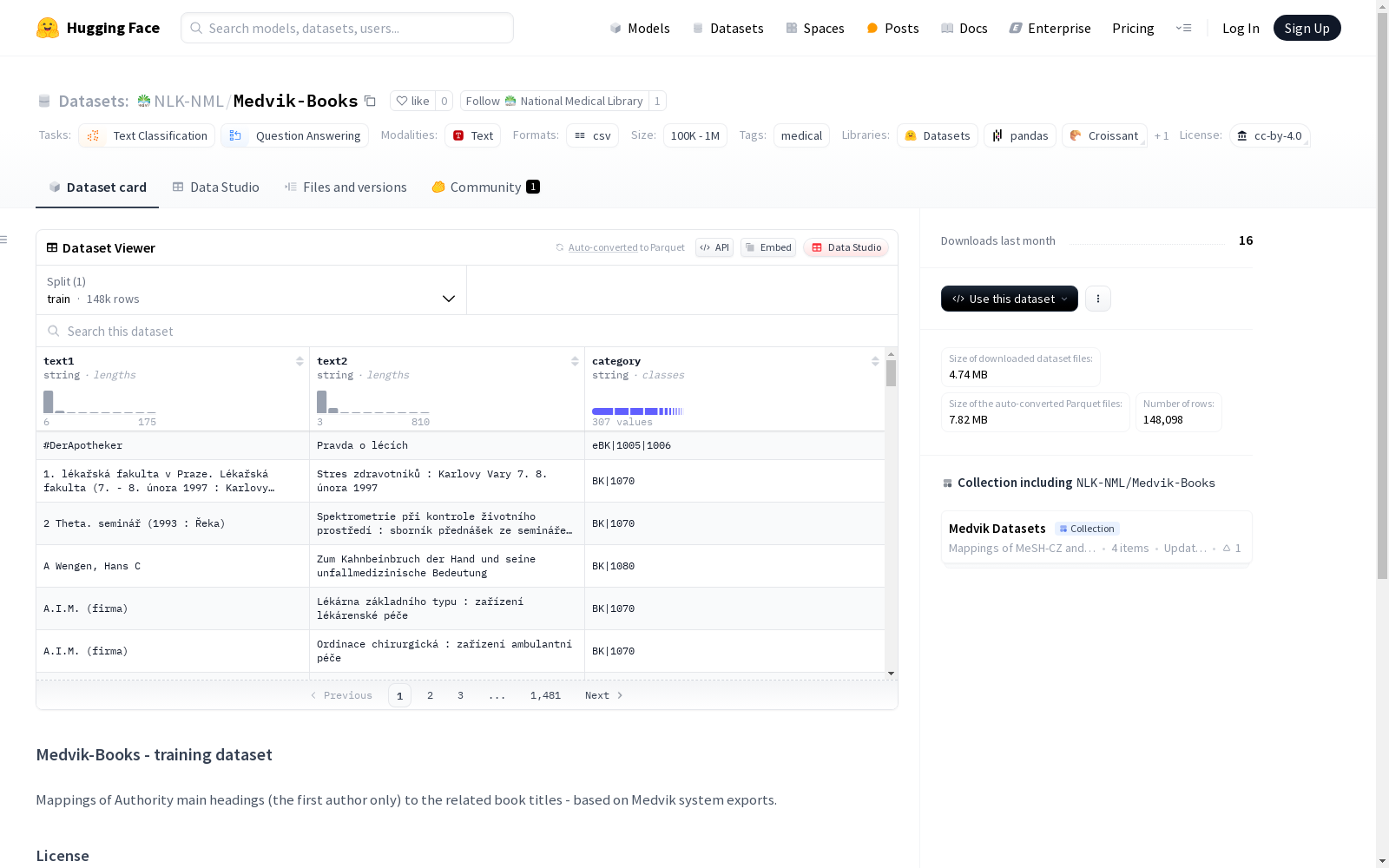1389x868 pixels.
Task: Open the NLK-NML organization link
Action: pyautogui.click(x=188, y=101)
